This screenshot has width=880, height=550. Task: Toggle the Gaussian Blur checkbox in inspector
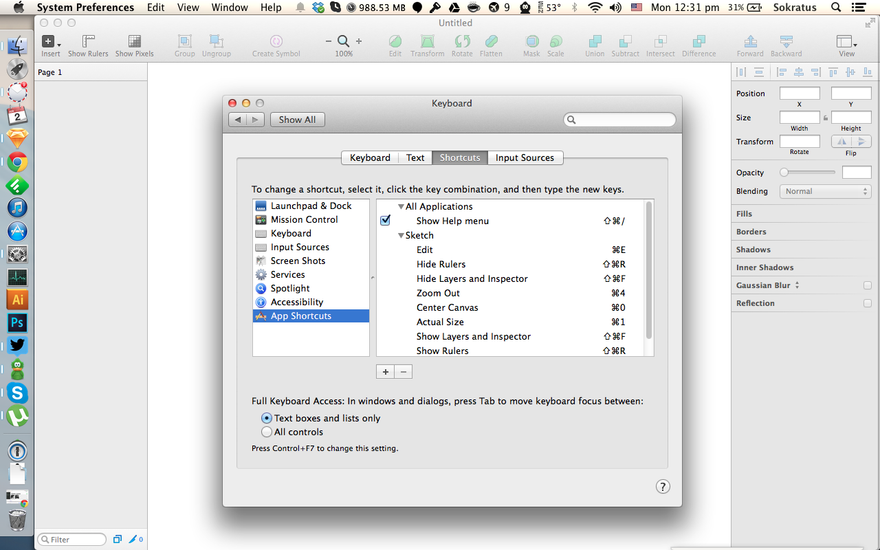click(x=867, y=285)
